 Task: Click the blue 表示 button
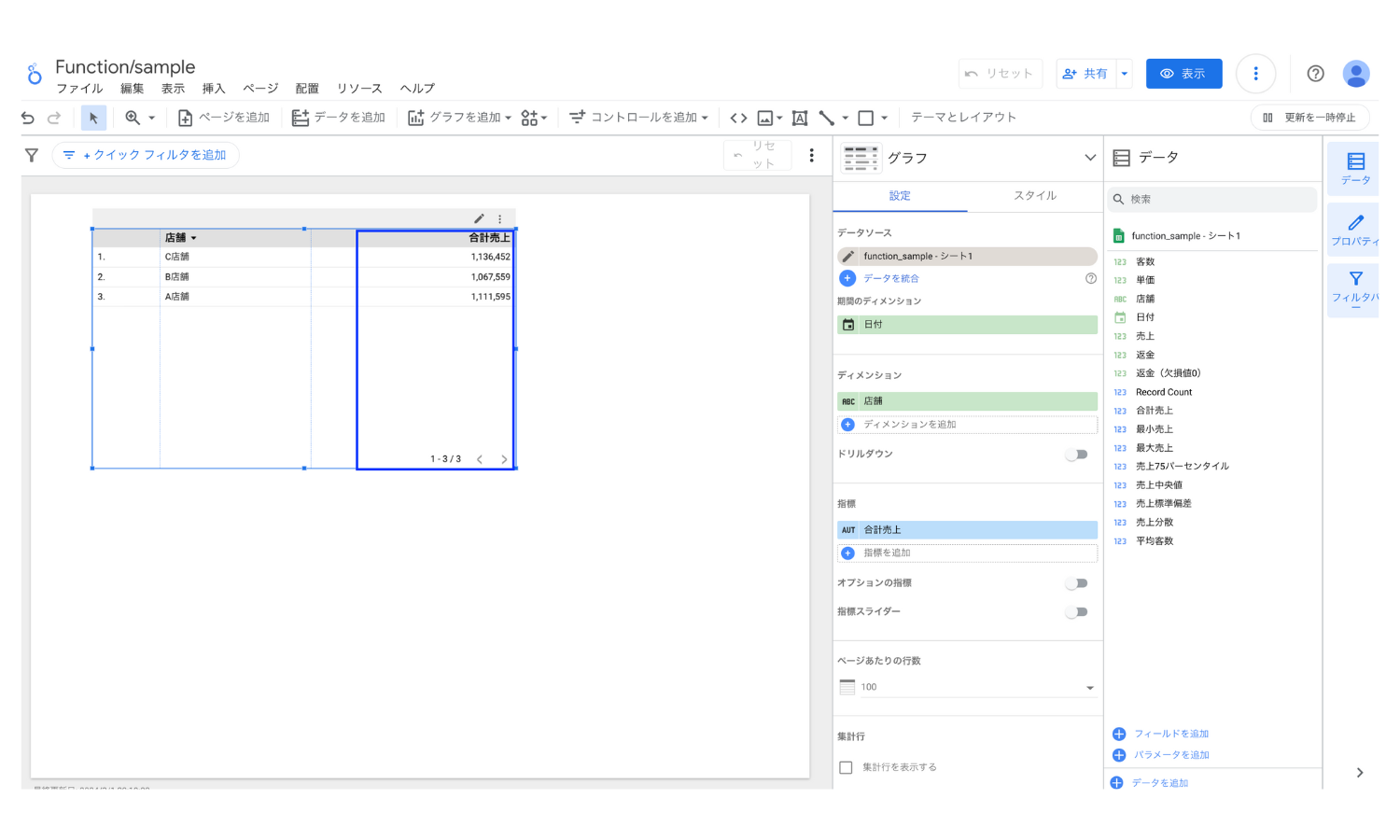click(x=1183, y=74)
